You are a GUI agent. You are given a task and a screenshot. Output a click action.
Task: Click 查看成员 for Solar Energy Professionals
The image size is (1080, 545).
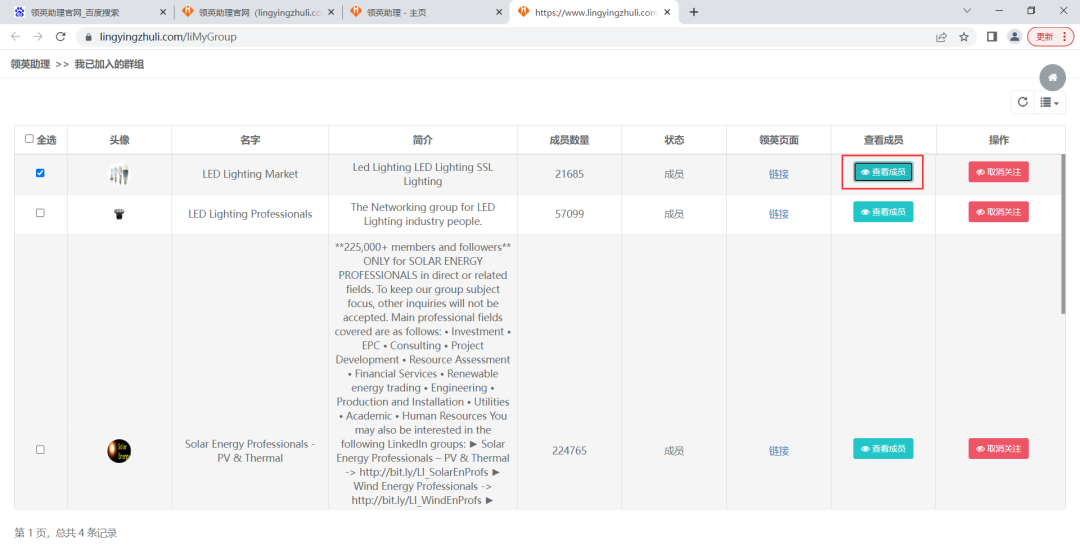coord(883,449)
